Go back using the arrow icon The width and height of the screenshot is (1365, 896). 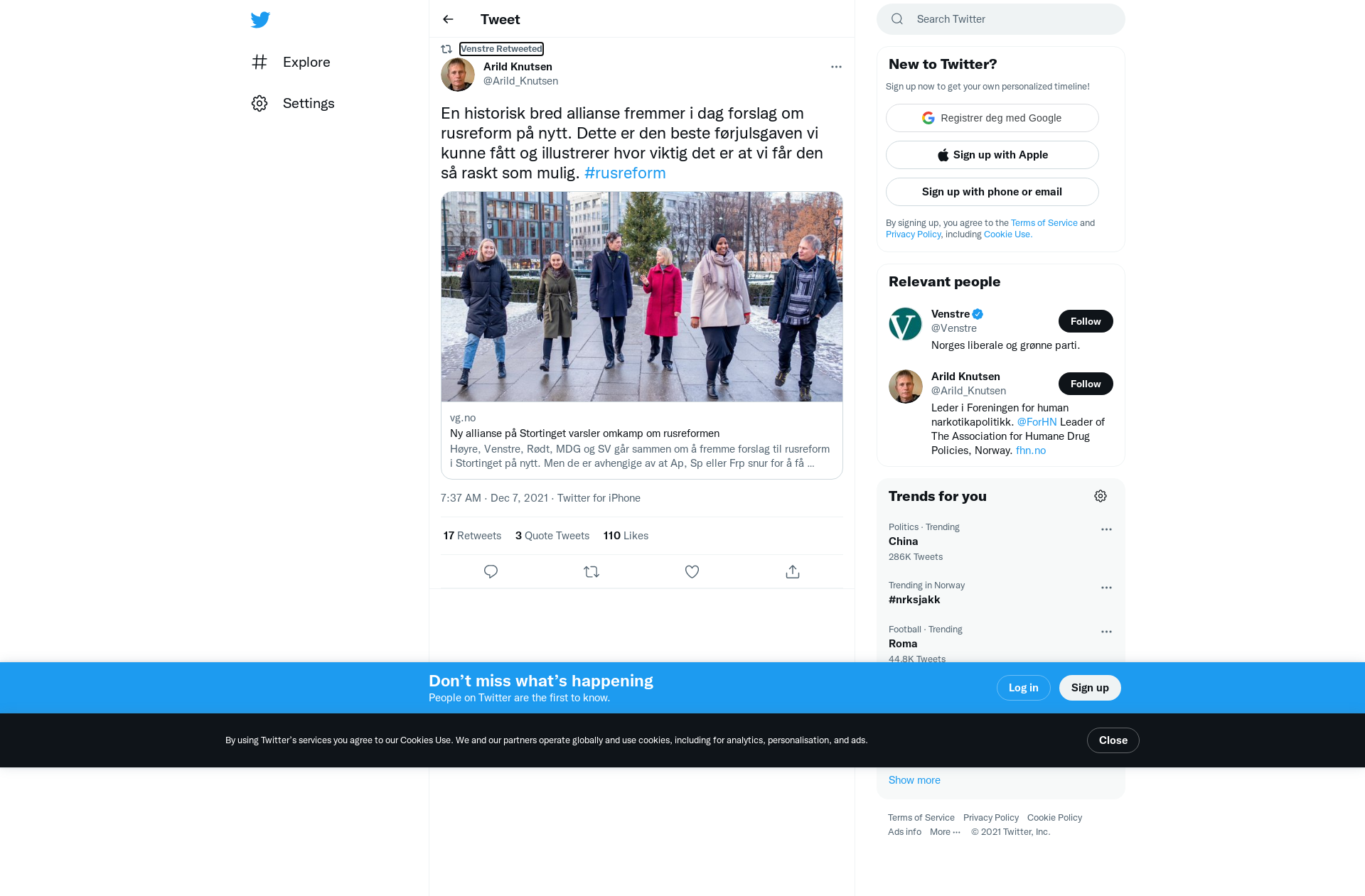tap(448, 19)
